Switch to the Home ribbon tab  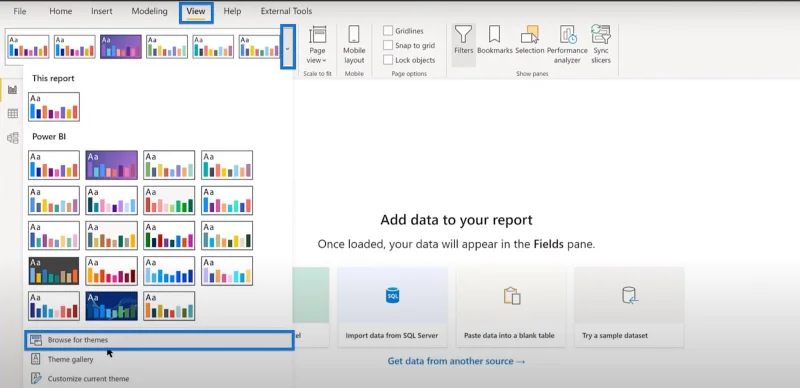tap(60, 11)
